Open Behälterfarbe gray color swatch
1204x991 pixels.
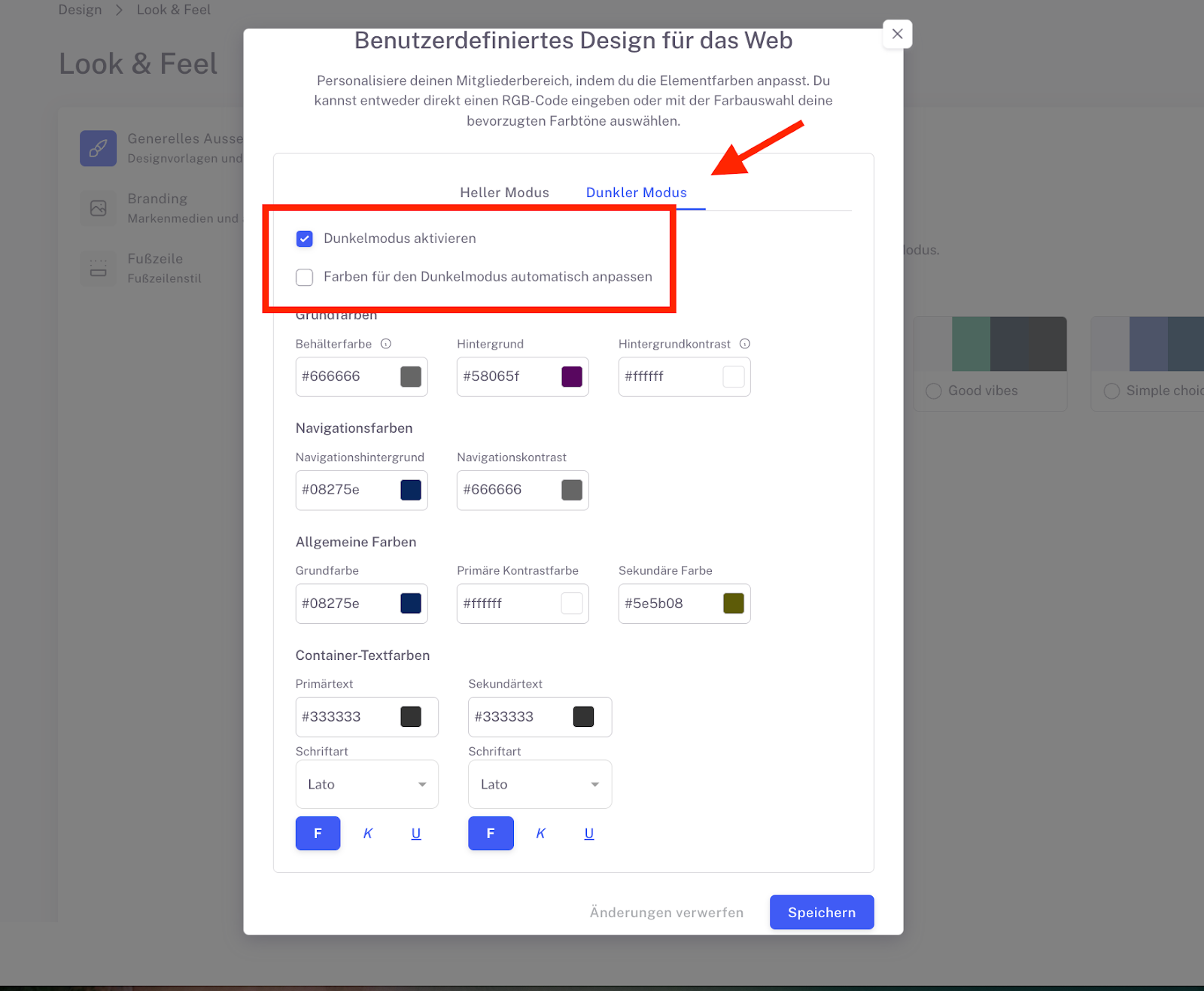click(411, 376)
